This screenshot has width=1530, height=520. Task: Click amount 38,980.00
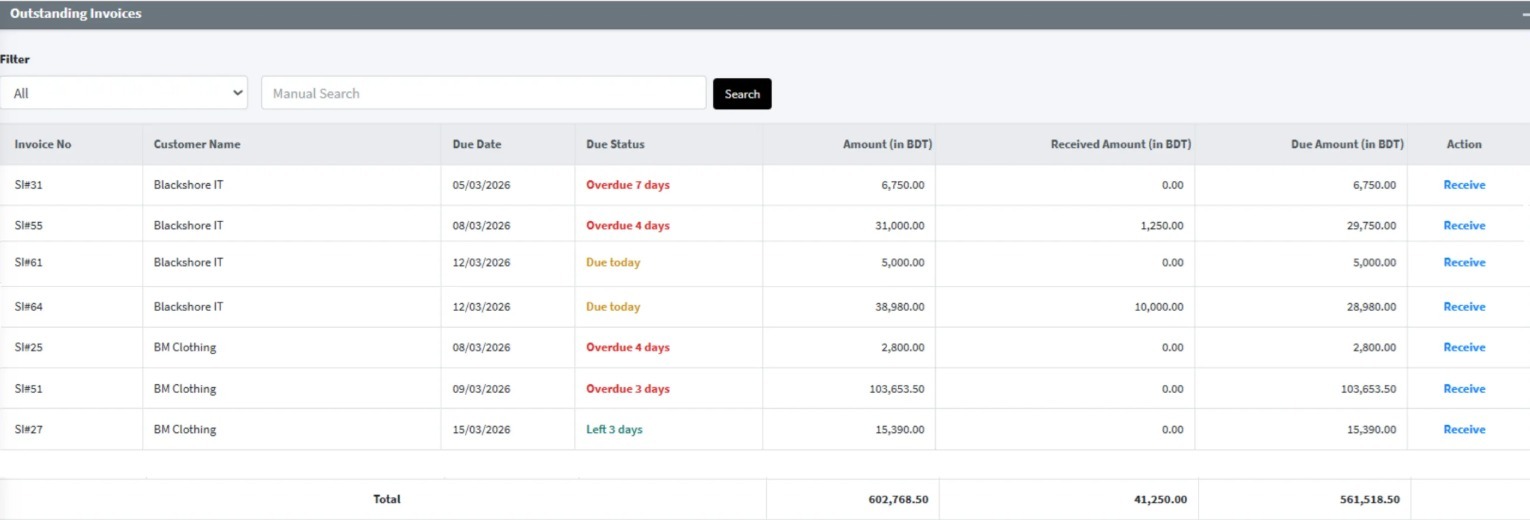[900, 307]
